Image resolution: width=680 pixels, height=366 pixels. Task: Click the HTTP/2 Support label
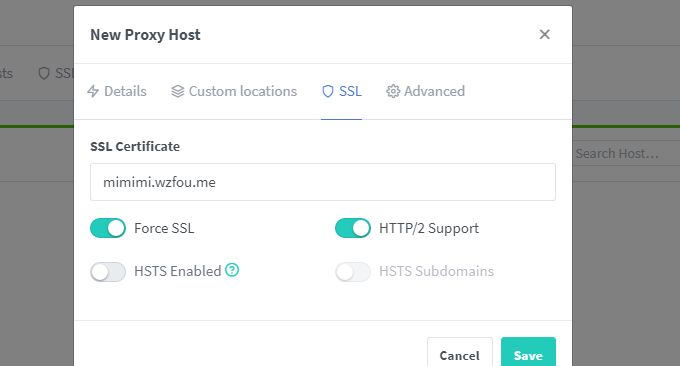click(429, 228)
